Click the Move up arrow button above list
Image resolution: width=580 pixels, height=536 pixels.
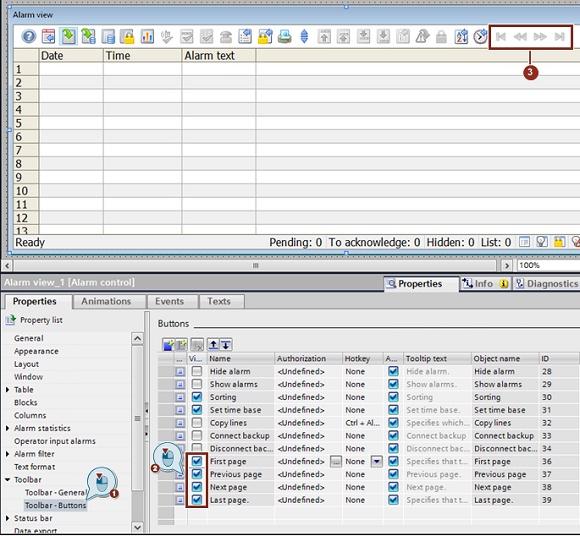click(213, 345)
